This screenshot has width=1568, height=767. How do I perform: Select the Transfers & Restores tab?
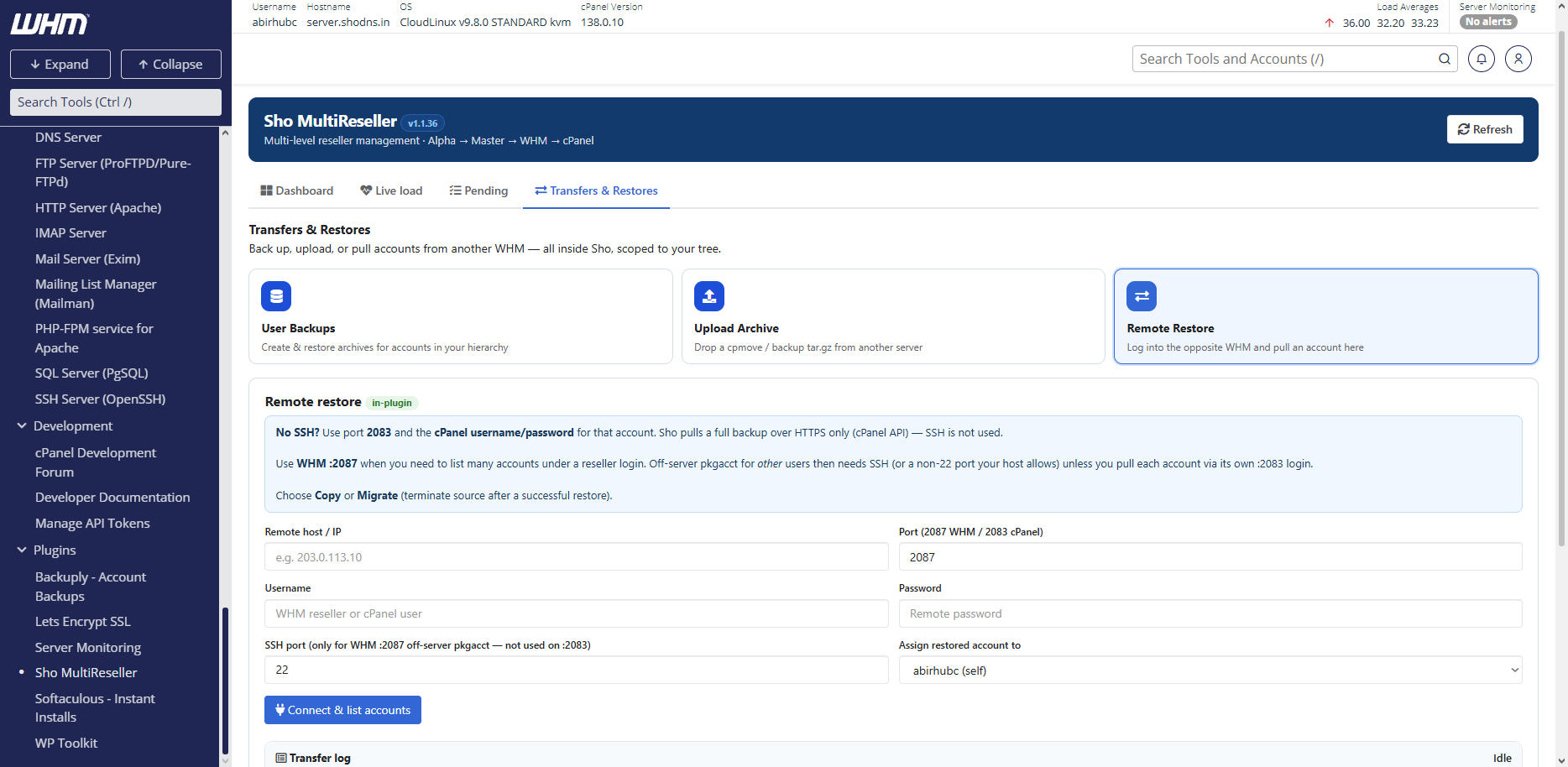coord(597,190)
